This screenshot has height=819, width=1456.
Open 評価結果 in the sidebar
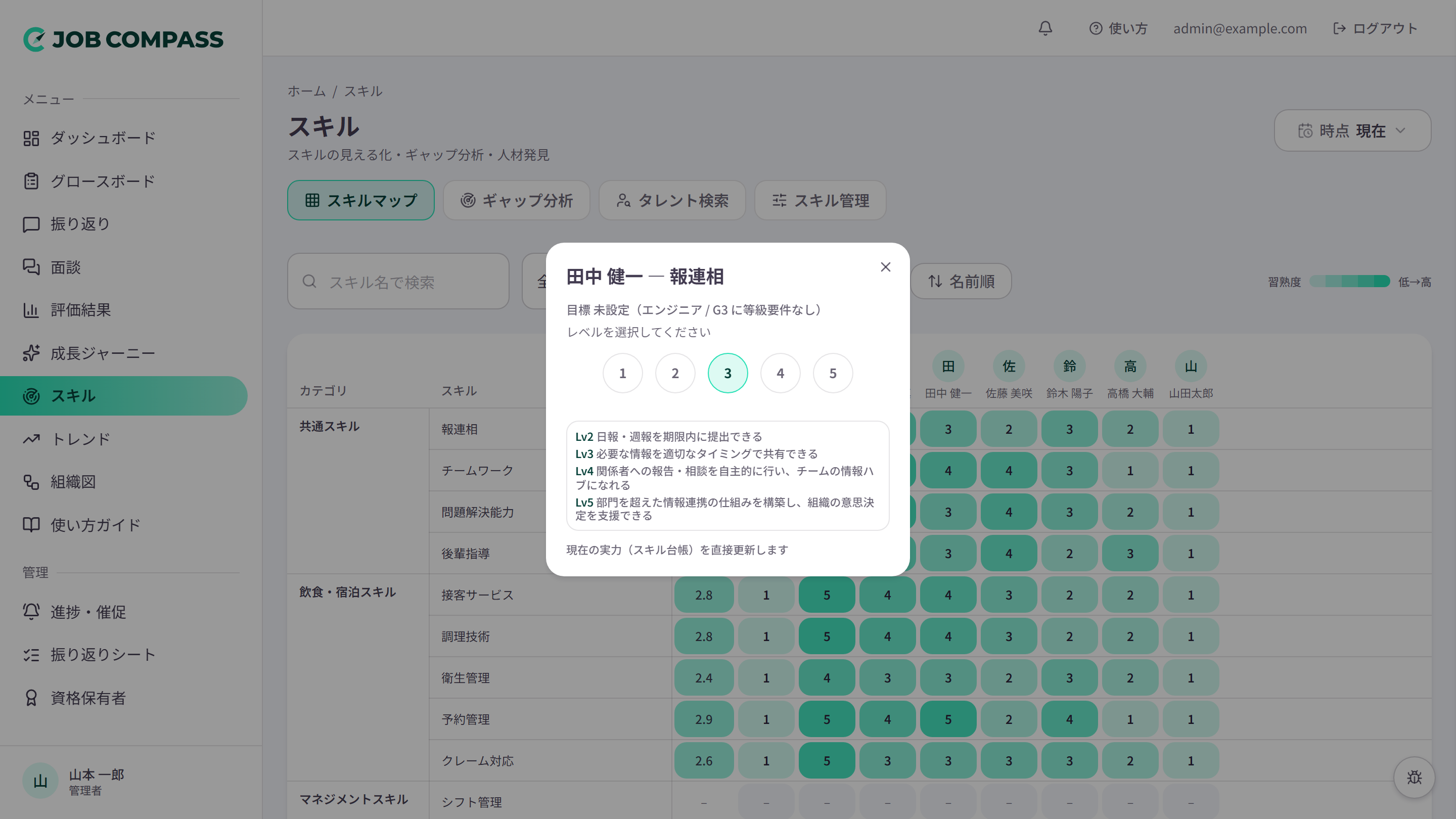[124, 310]
